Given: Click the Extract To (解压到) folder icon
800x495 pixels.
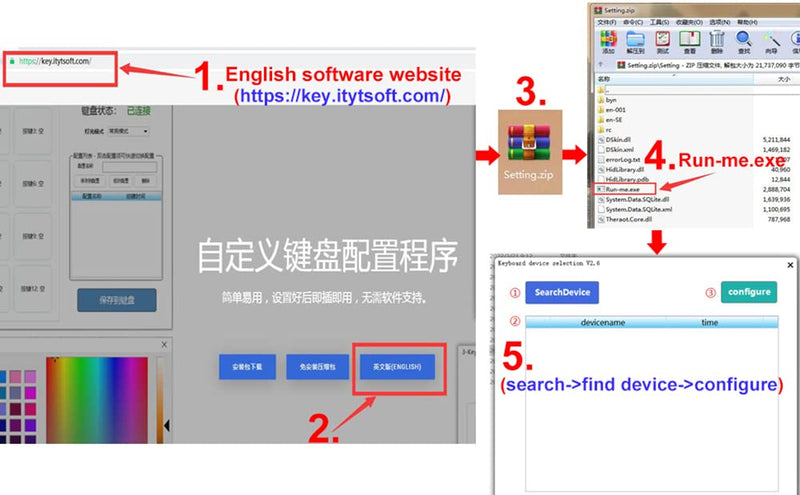Looking at the screenshot, I should tap(635, 41).
